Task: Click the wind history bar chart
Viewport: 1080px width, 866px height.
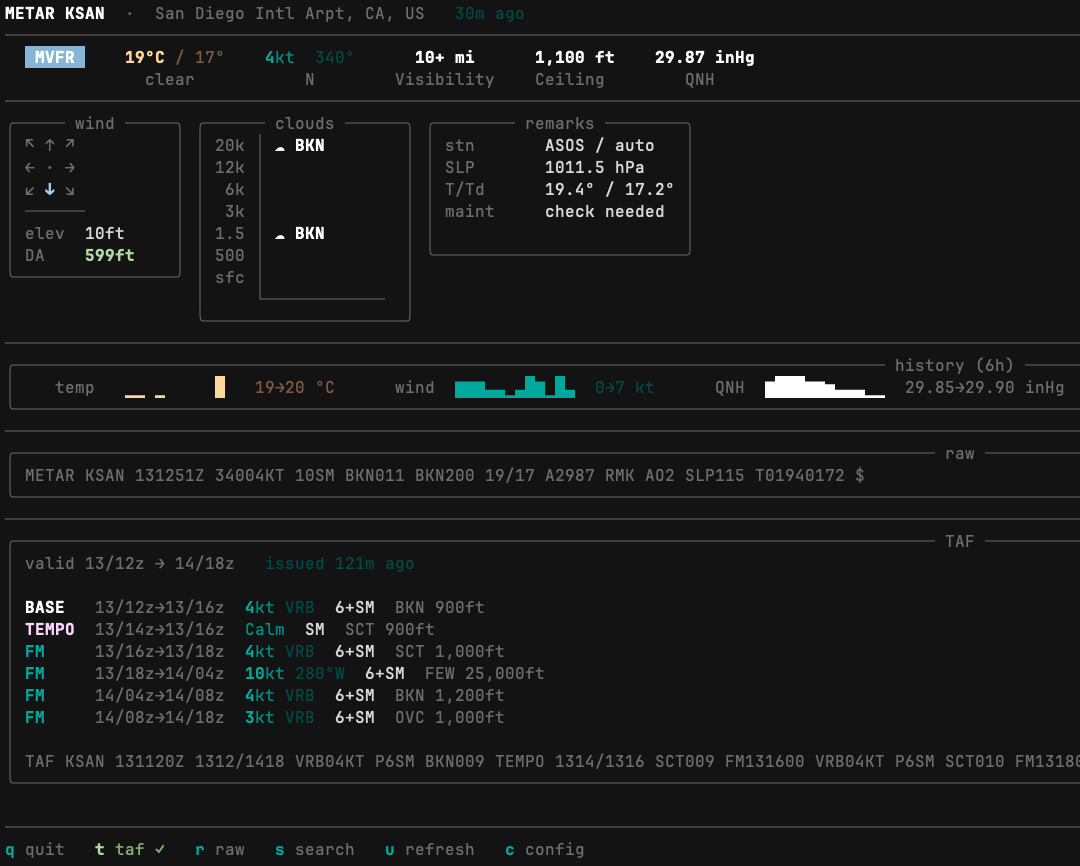Action: point(515,387)
